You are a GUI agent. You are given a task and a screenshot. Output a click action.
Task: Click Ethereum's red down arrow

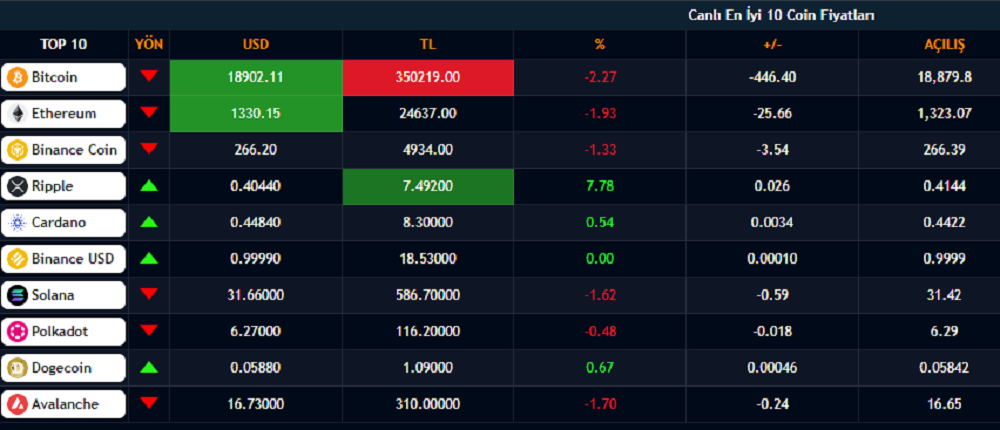click(149, 112)
